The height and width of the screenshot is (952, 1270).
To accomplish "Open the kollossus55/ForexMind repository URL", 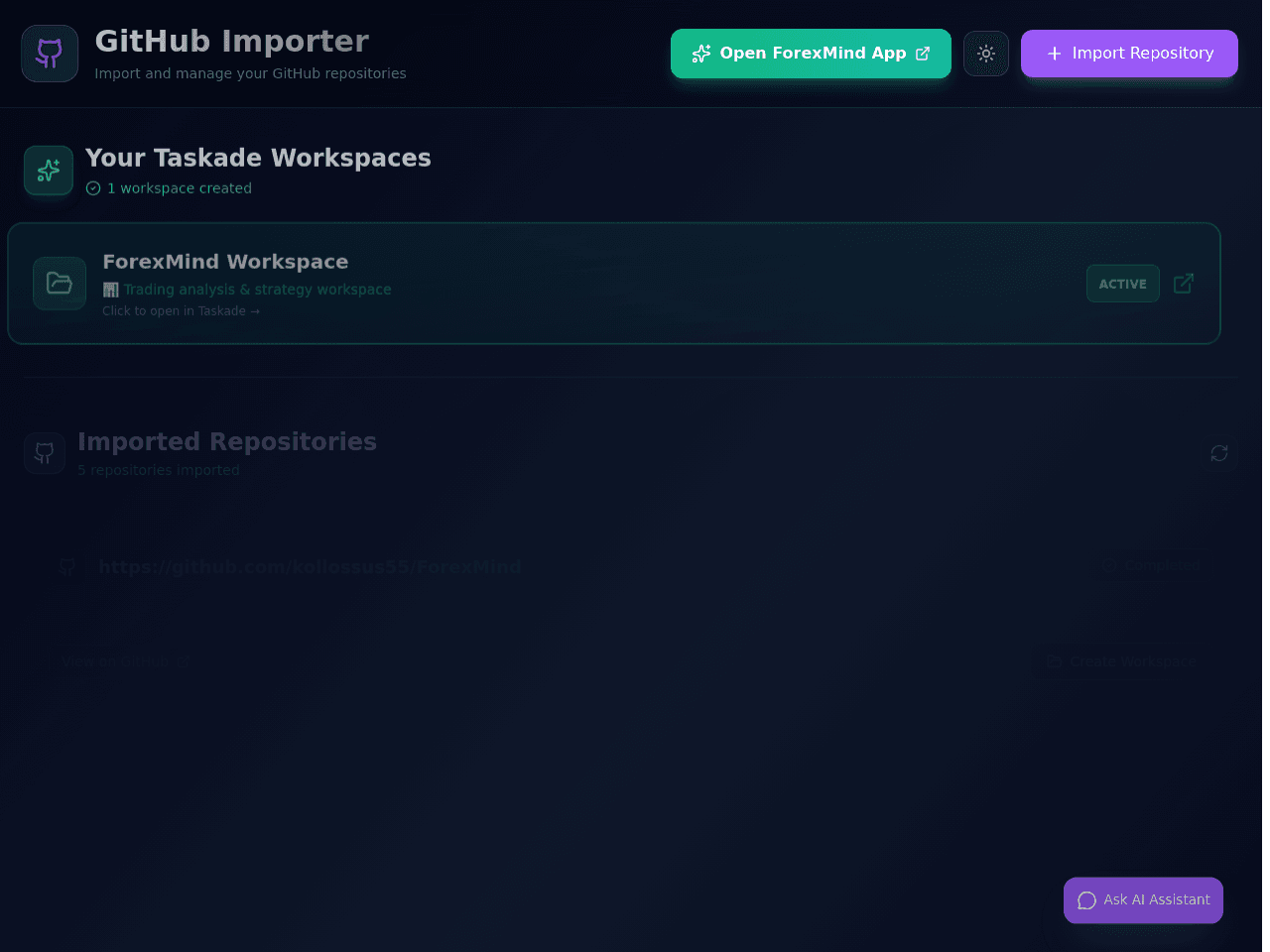I will tap(310, 567).
